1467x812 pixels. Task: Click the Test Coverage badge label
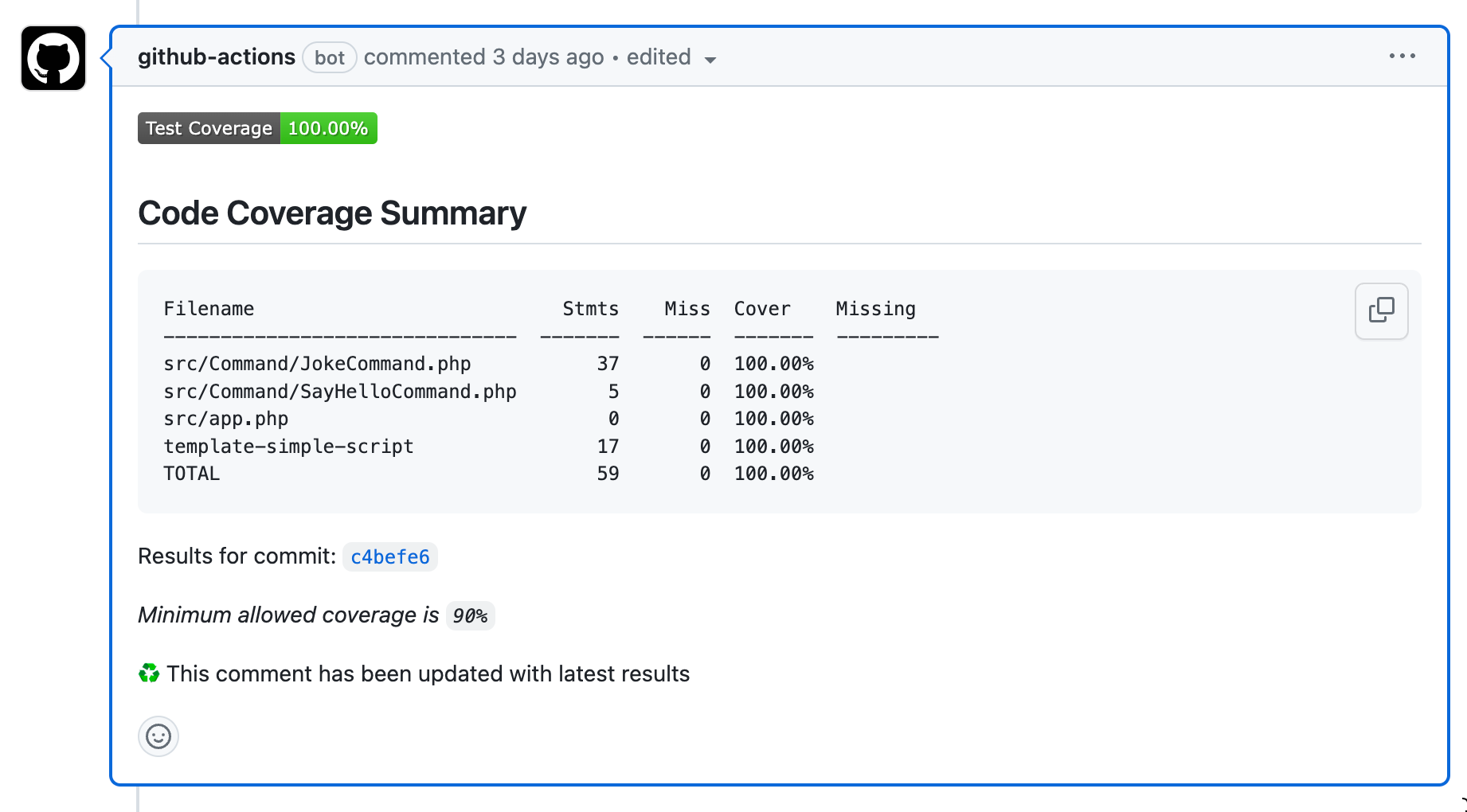208,127
